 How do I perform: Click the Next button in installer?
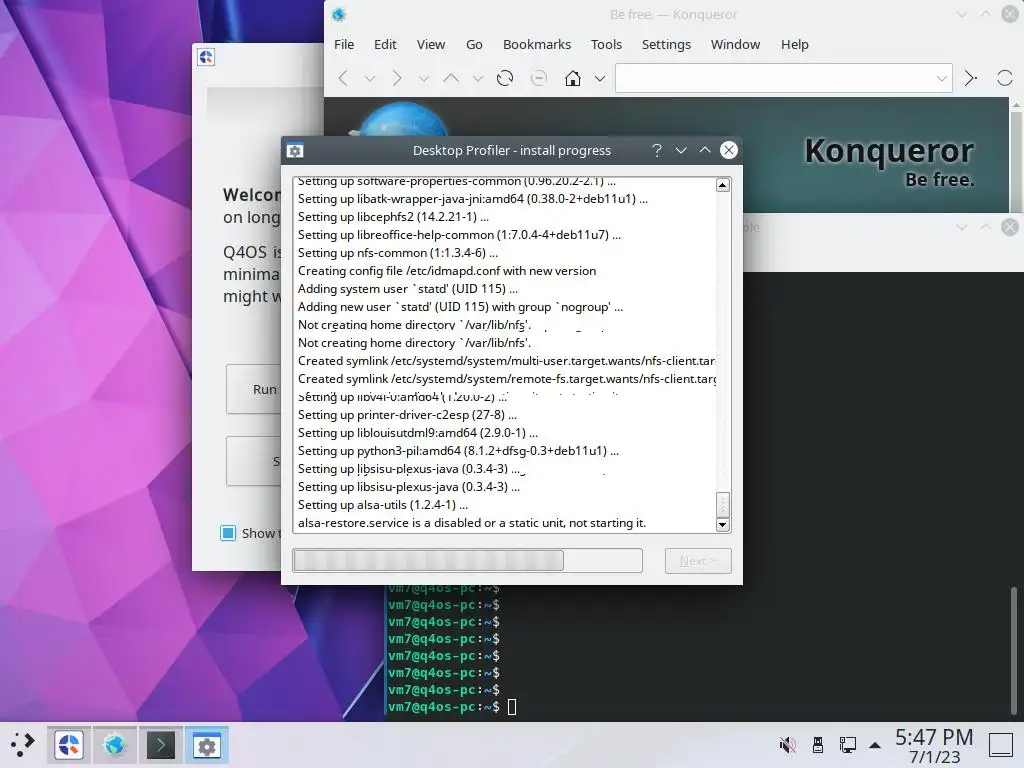(698, 561)
